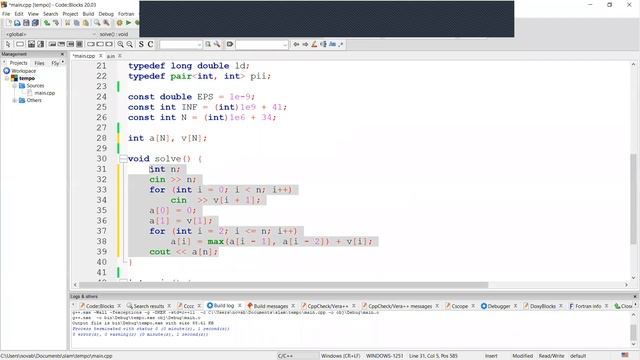Open the Search results log tab
This screenshot has width=640, height=360.
point(149,306)
